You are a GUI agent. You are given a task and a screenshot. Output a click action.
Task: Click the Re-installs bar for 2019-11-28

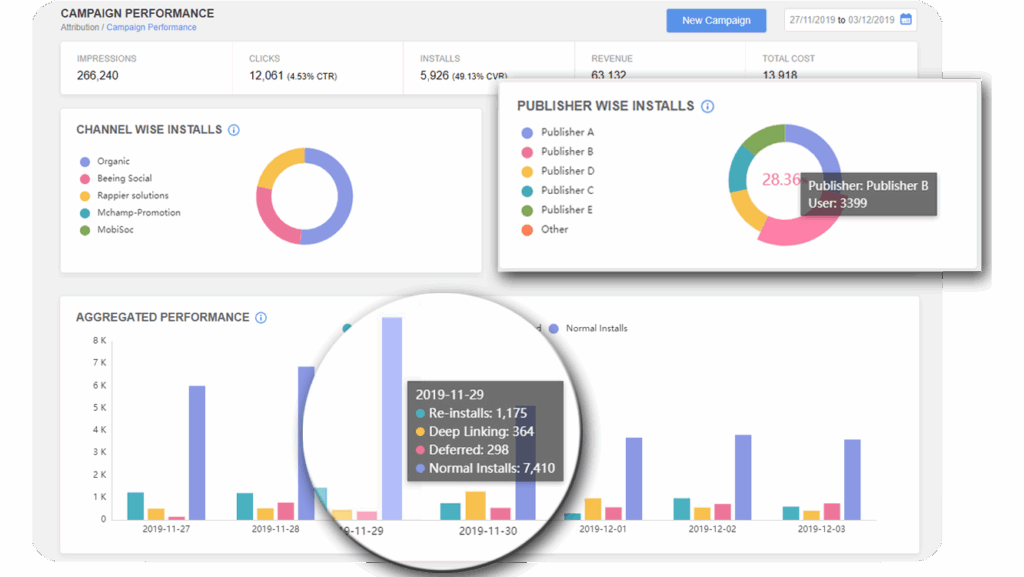pos(245,507)
